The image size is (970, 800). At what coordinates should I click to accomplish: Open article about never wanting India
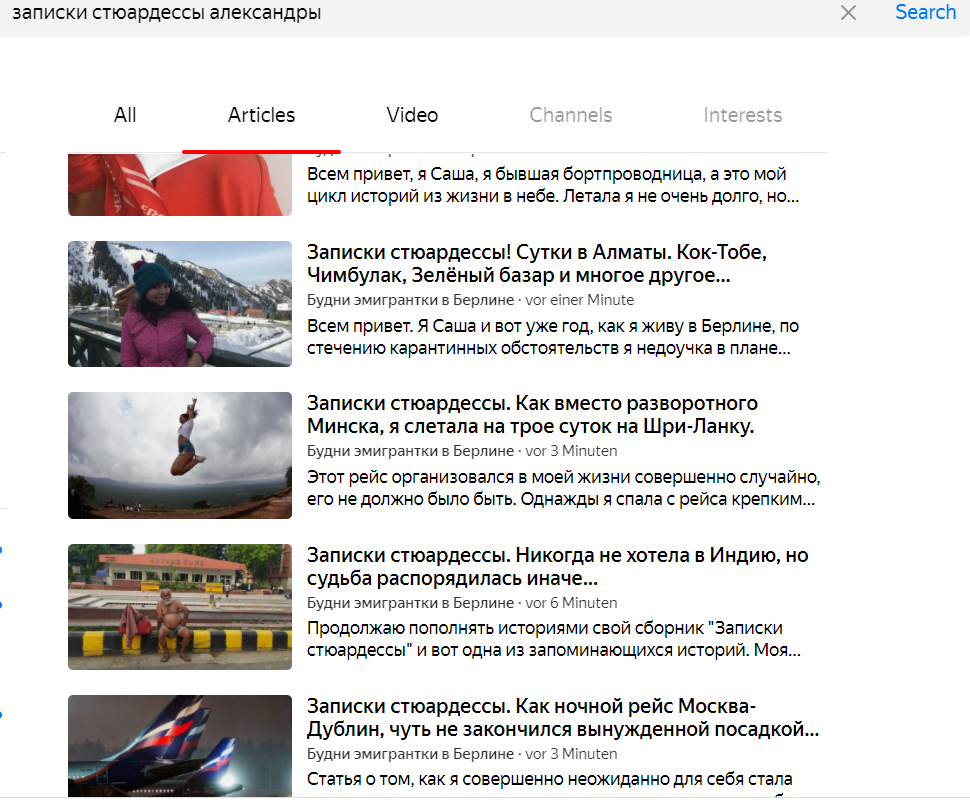click(x=557, y=567)
